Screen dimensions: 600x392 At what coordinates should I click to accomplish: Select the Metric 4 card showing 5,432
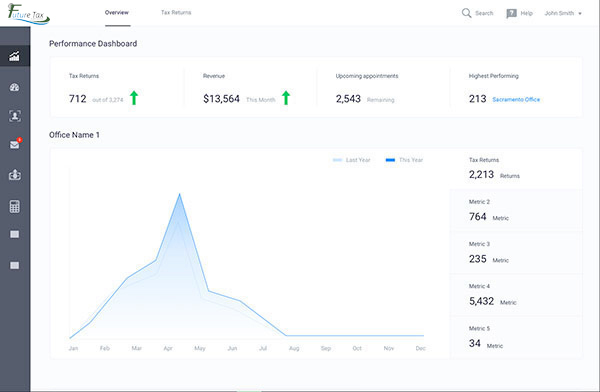click(516, 295)
